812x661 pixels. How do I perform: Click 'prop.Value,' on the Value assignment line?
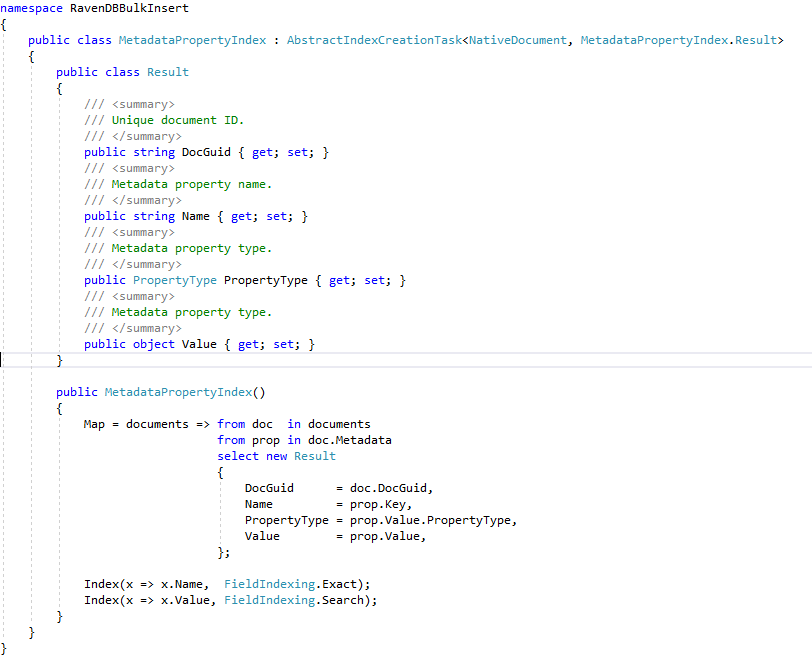pos(388,536)
